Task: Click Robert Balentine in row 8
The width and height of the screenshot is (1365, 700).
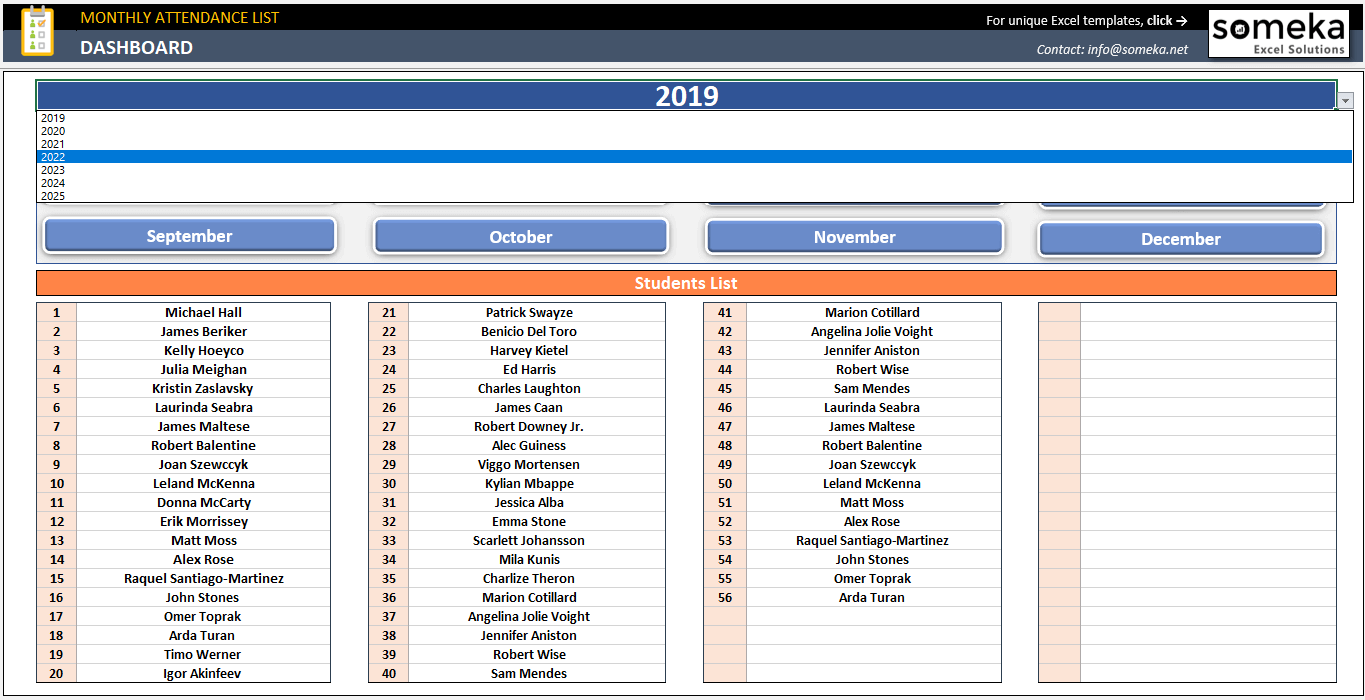Action: click(x=203, y=446)
